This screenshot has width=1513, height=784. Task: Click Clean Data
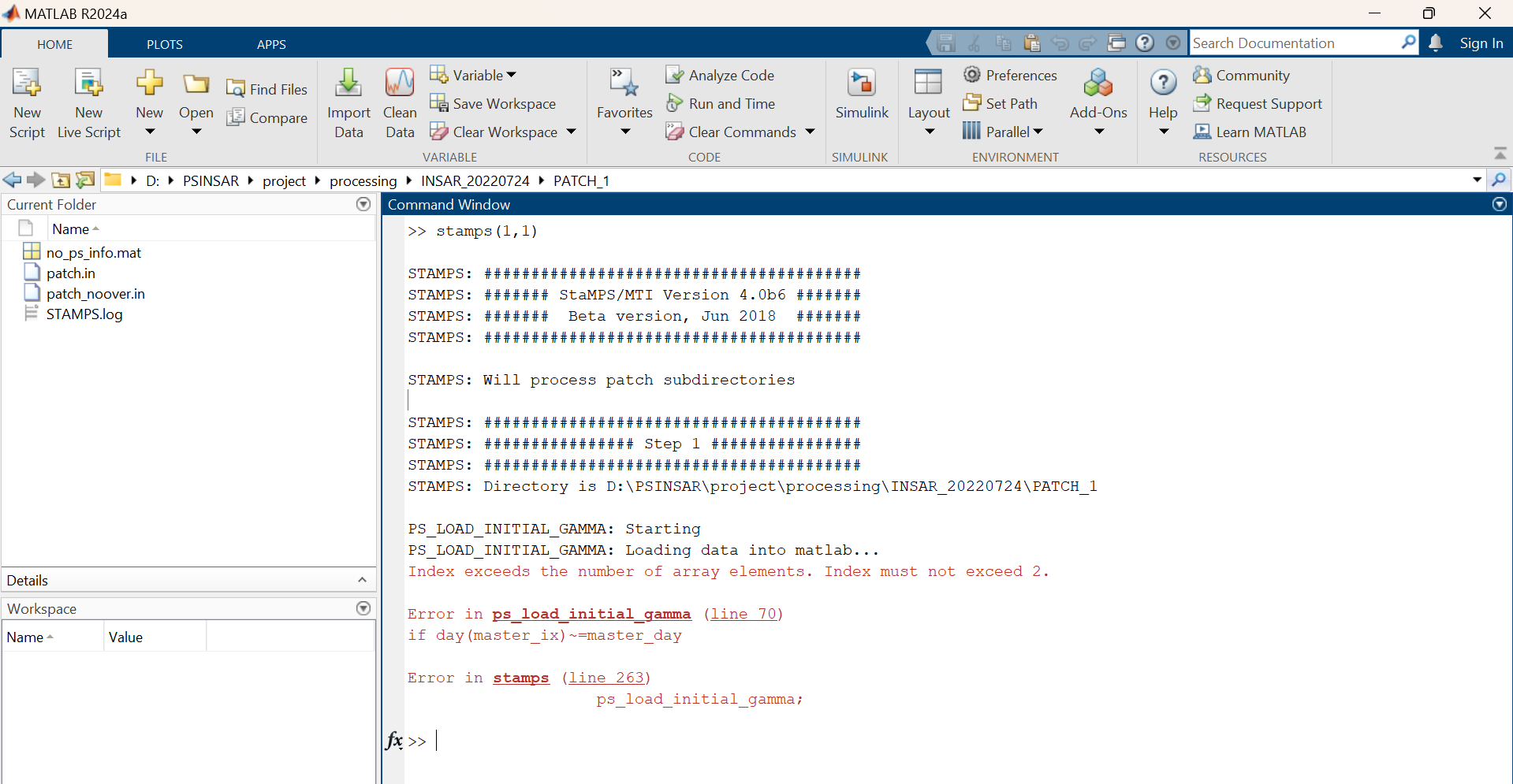(x=400, y=103)
